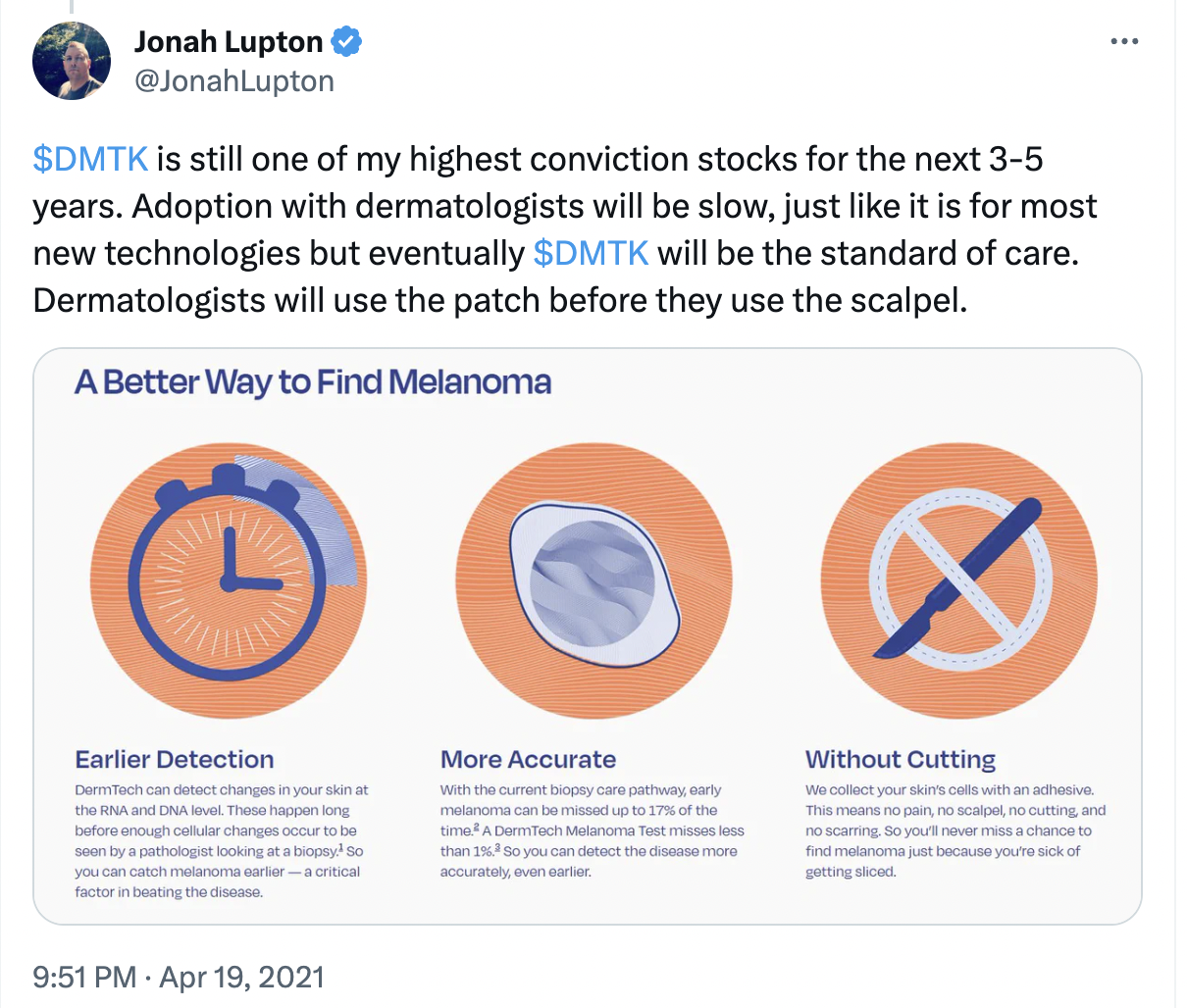Screen dimensions: 1187x1008
Task: Select the 'More Accurate' heading
Action: coord(528,760)
